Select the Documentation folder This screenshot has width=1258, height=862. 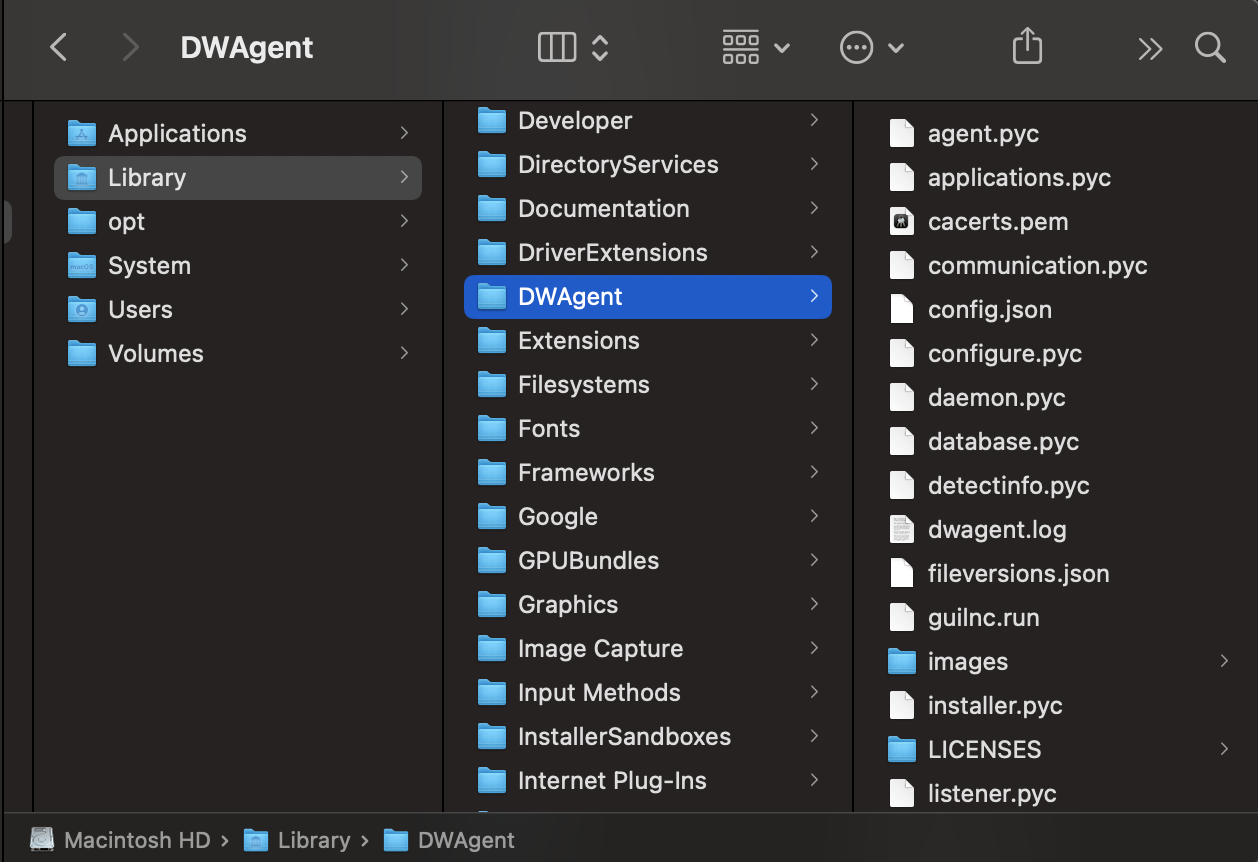click(648, 208)
